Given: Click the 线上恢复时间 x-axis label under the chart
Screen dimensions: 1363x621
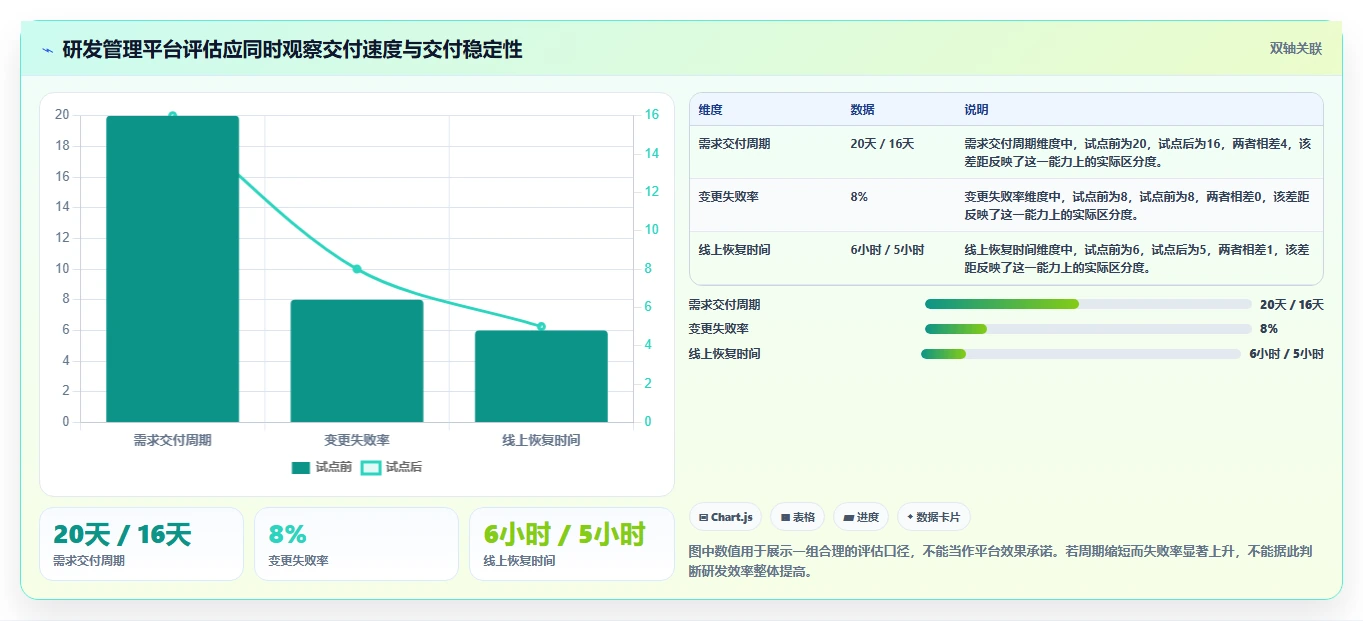Looking at the screenshot, I should click(541, 440).
